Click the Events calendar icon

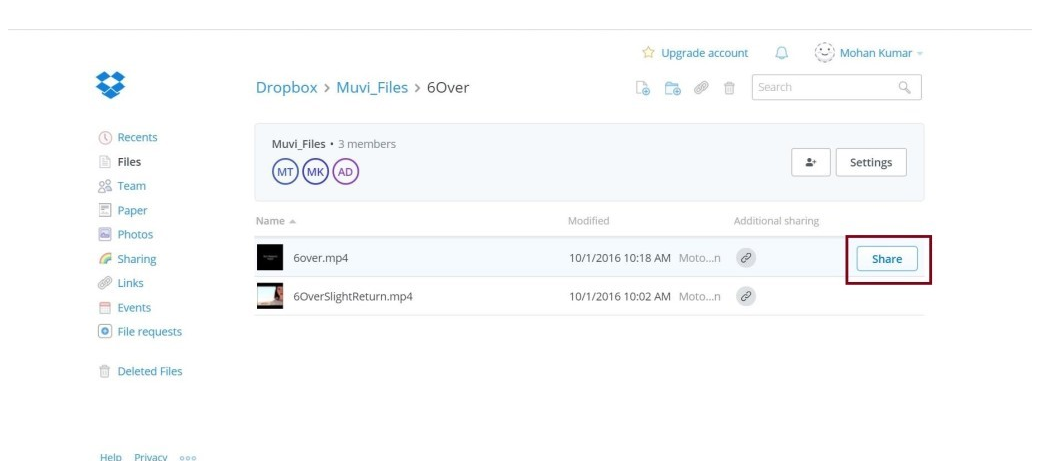[105, 308]
